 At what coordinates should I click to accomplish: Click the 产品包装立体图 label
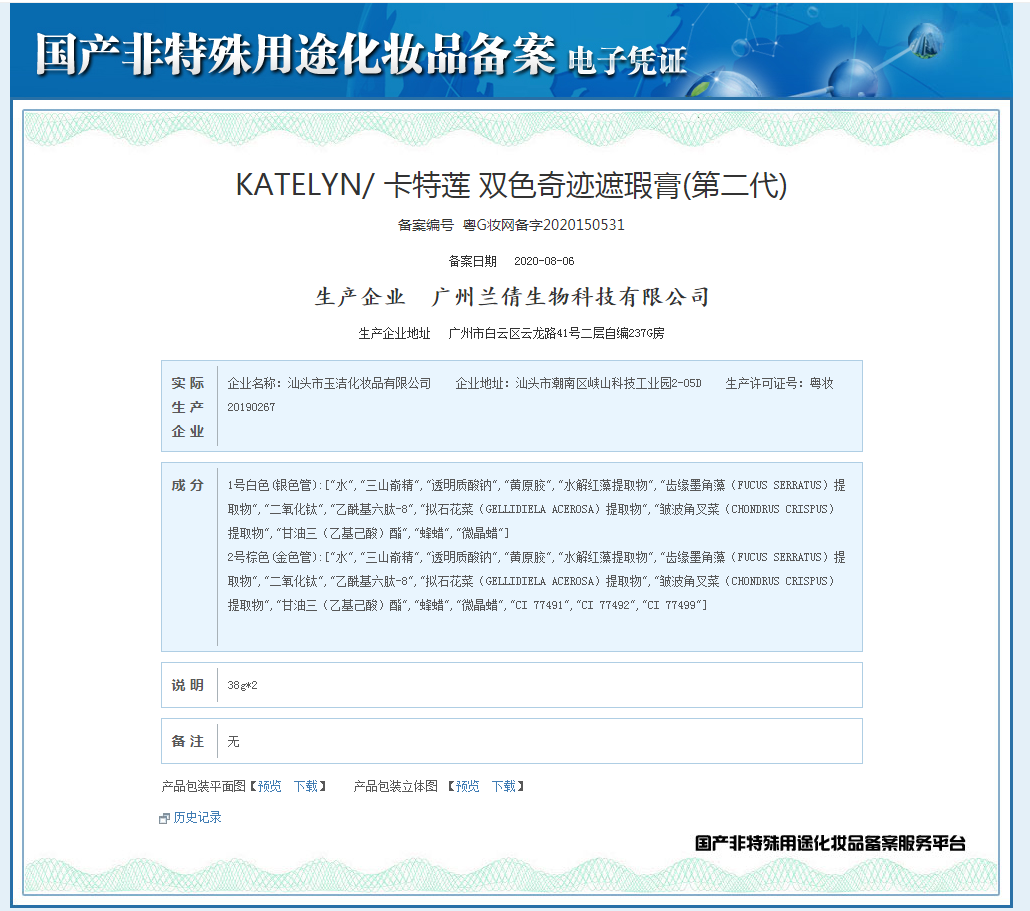point(395,786)
